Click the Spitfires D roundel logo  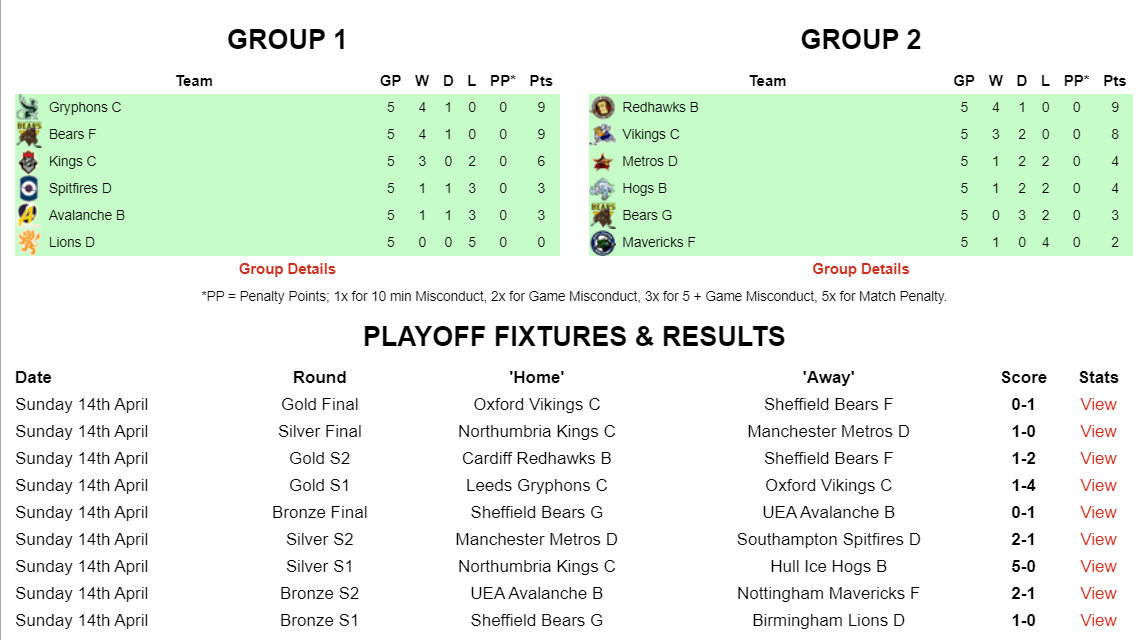[29, 188]
